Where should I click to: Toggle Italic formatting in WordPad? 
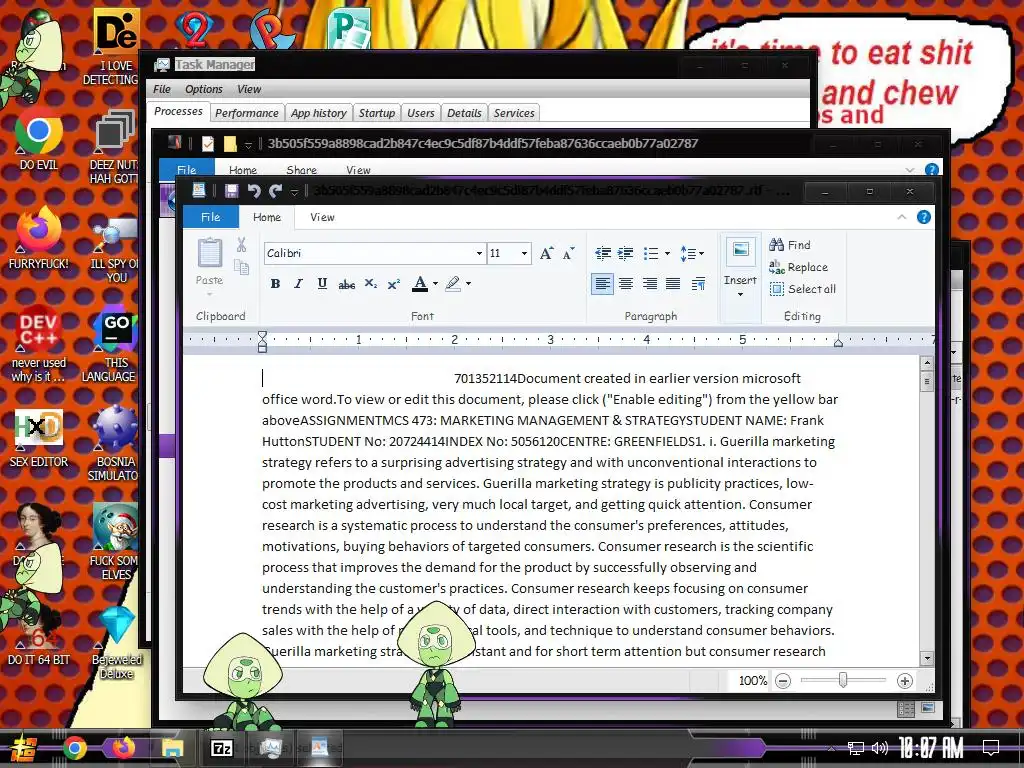tap(298, 283)
